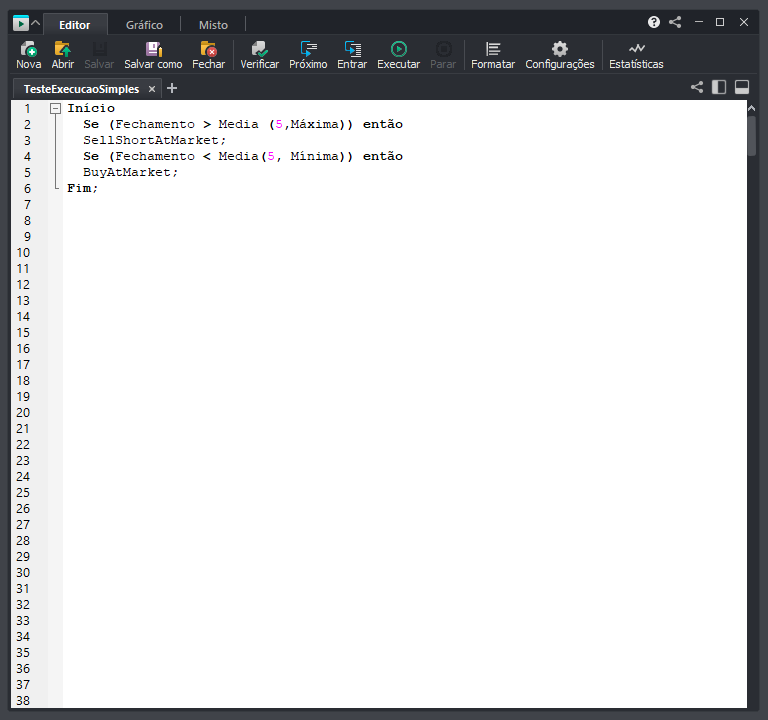Viewport: 768px width, 720px height.
Task: Close the TesteExecucaoSimples tab
Action: (152, 89)
